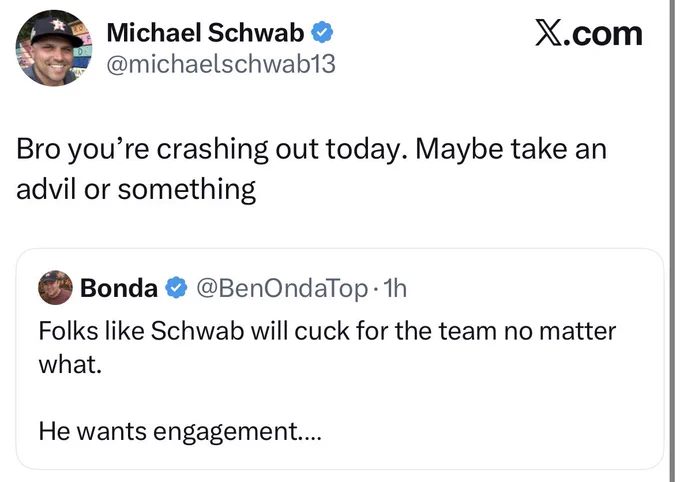
Task: Click the vertical bar at right edge
Action: [671, 241]
